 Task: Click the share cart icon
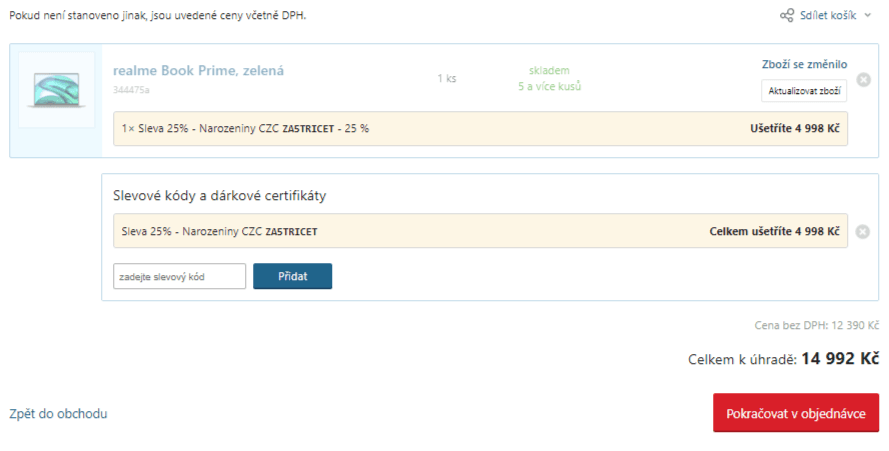pos(786,15)
